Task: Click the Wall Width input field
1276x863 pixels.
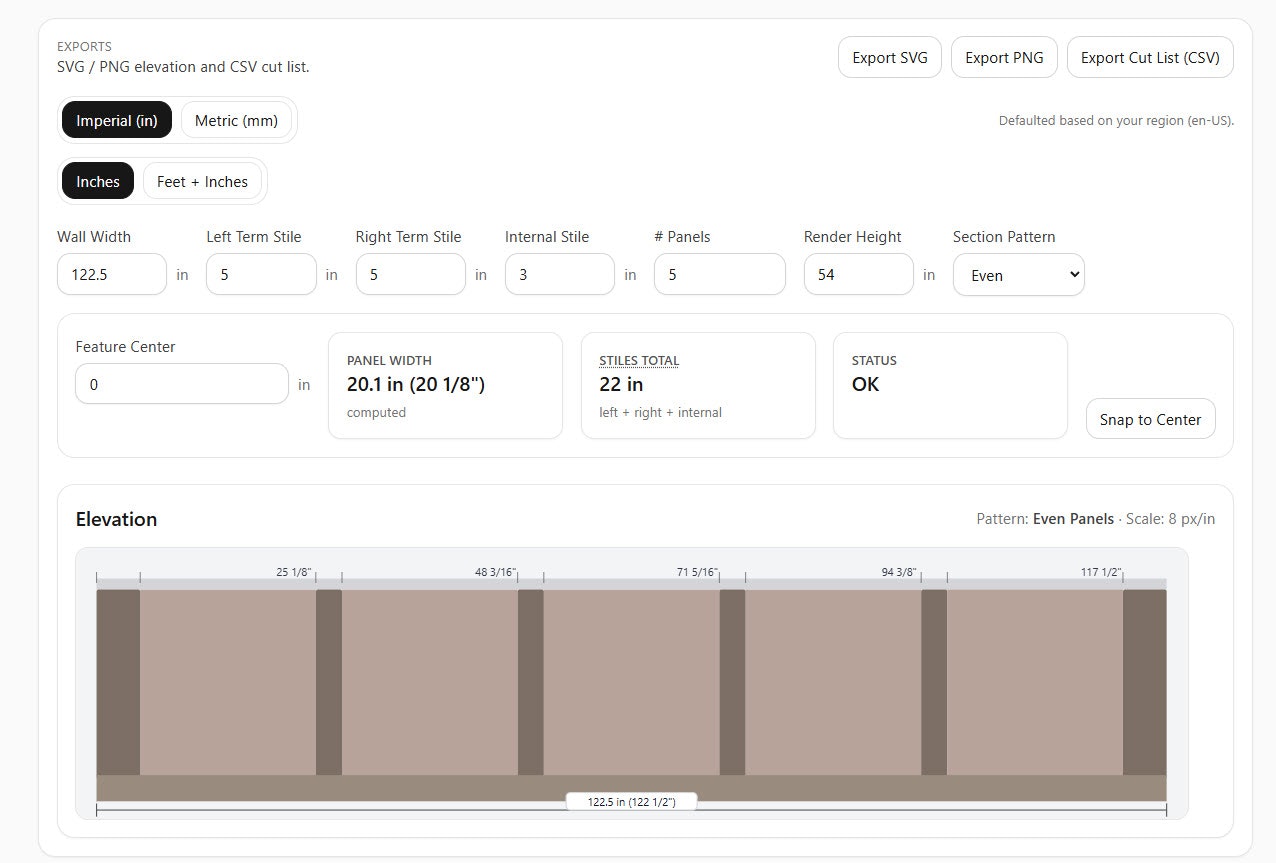Action: pos(111,273)
